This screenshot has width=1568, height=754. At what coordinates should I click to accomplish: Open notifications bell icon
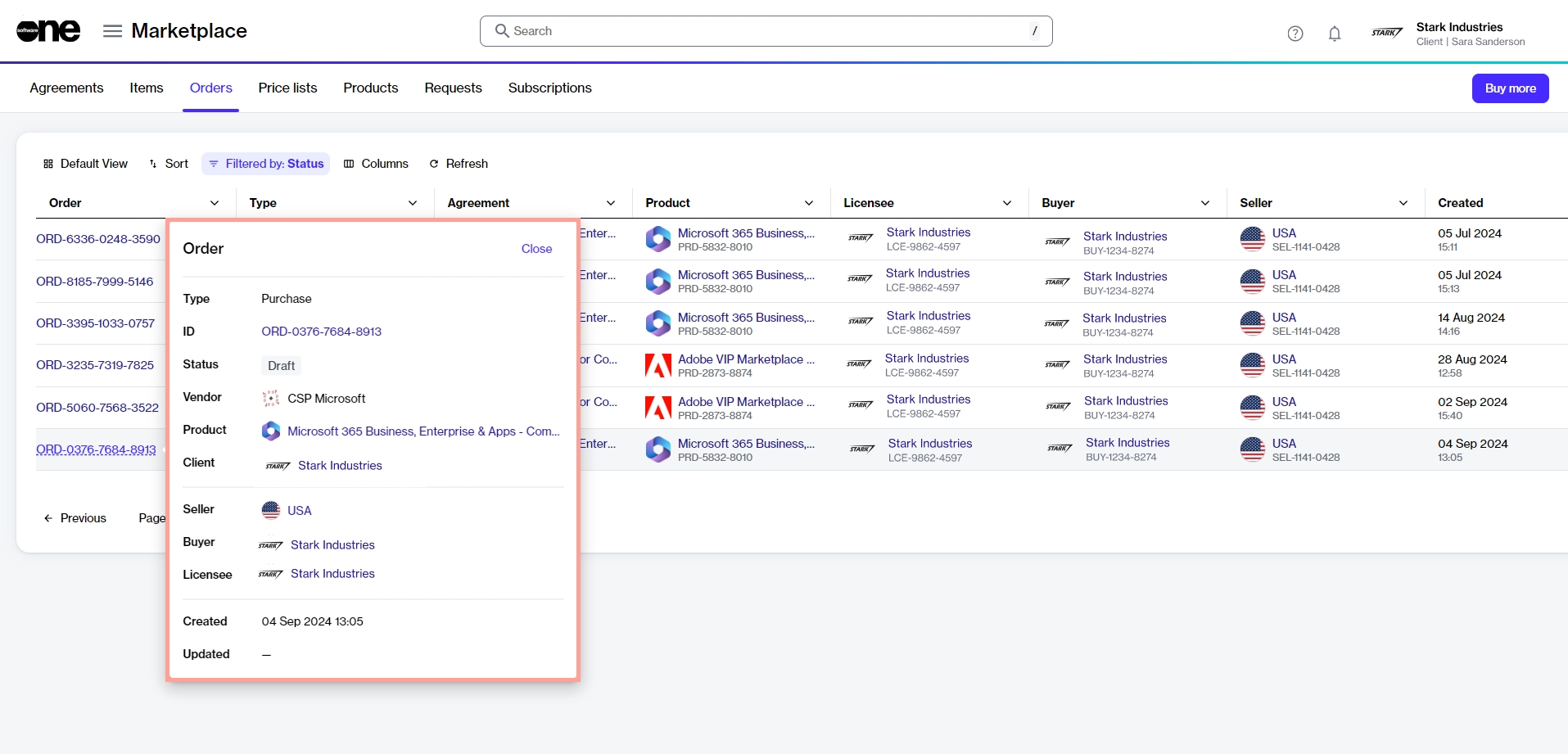coord(1334,34)
